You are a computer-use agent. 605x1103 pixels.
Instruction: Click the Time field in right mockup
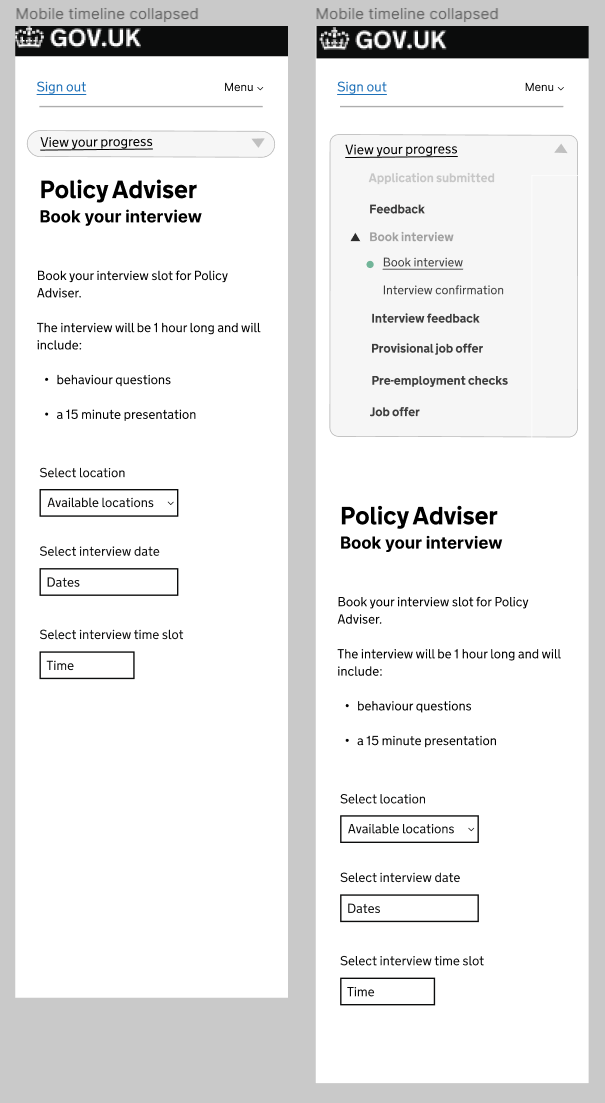point(387,992)
